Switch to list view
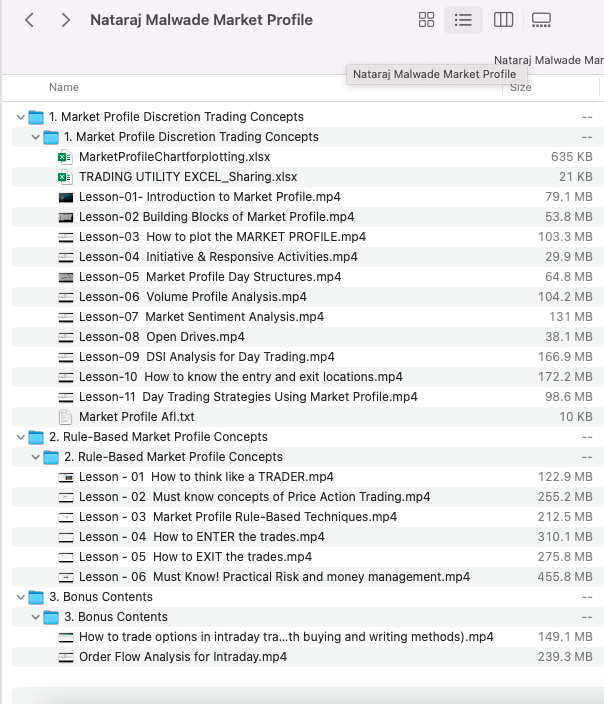 point(463,20)
